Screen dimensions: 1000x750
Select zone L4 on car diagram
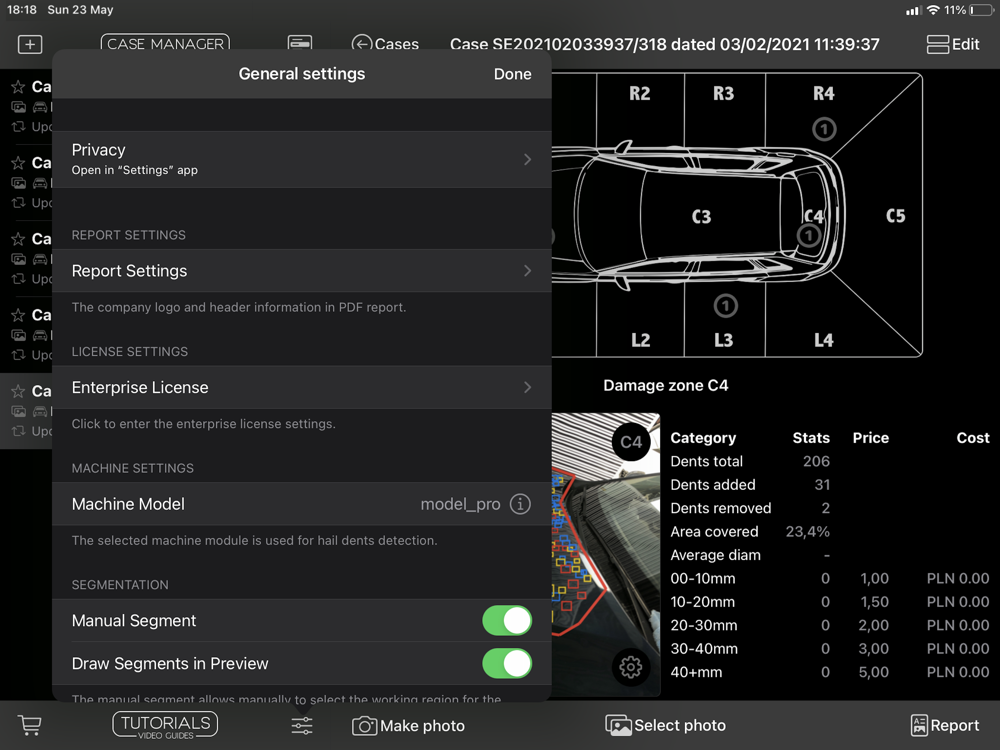(x=823, y=340)
